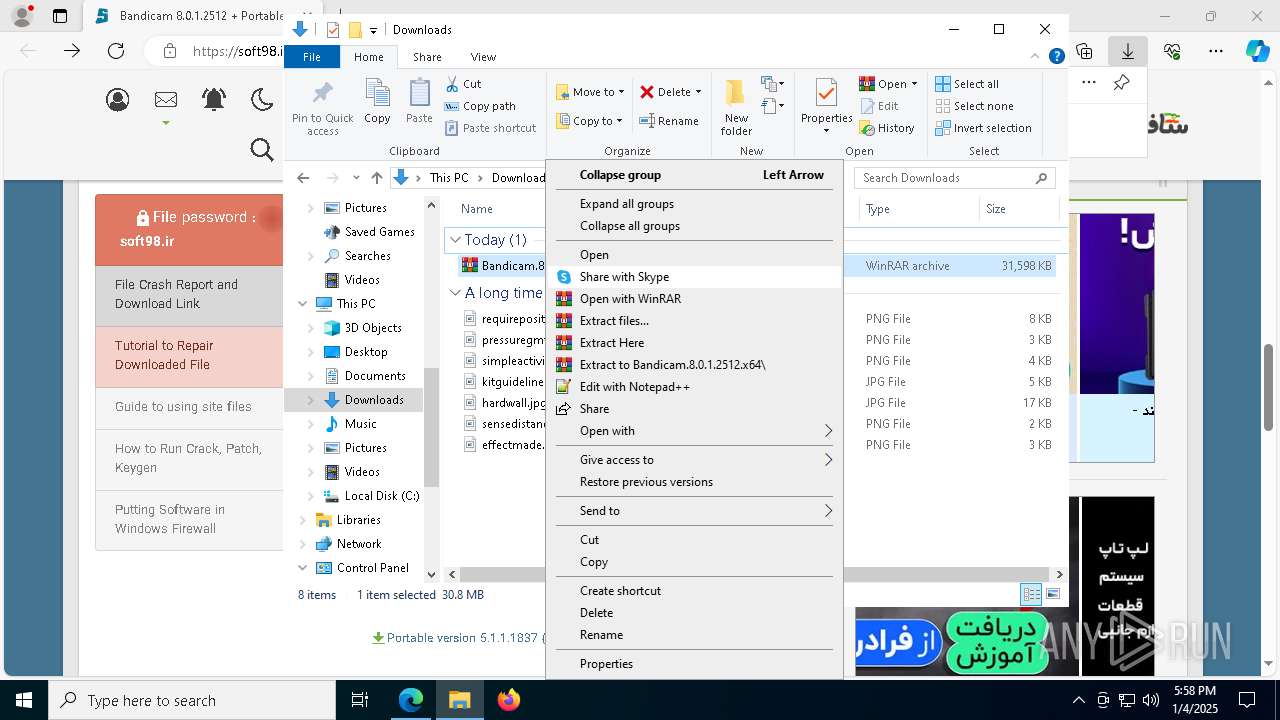1280x720 pixels.
Task: Switch to the Share ribbon tab
Action: (x=427, y=57)
